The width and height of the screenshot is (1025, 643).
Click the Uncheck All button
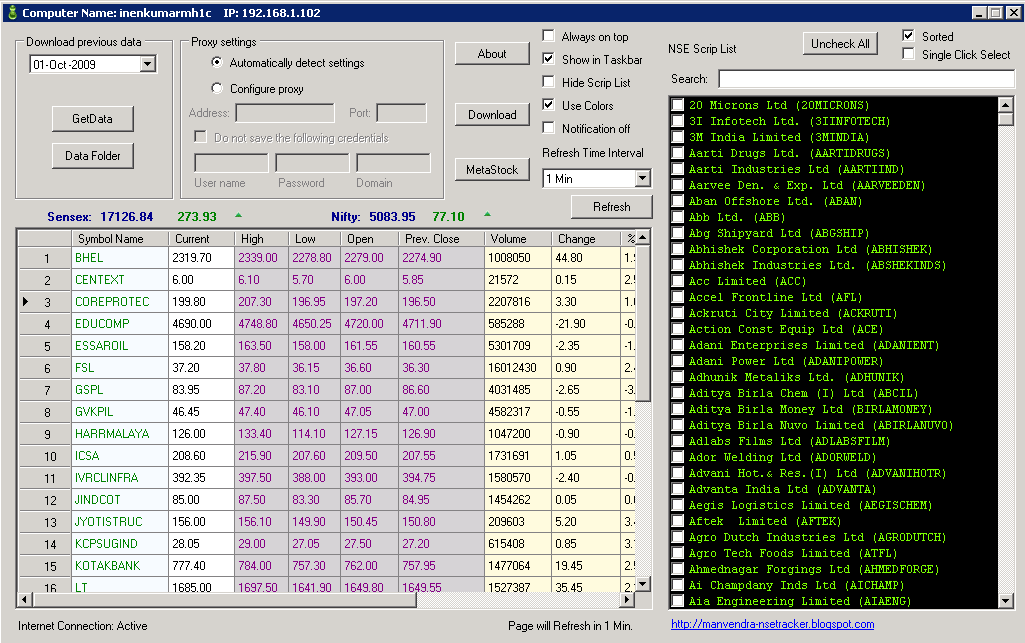pyautogui.click(x=840, y=44)
